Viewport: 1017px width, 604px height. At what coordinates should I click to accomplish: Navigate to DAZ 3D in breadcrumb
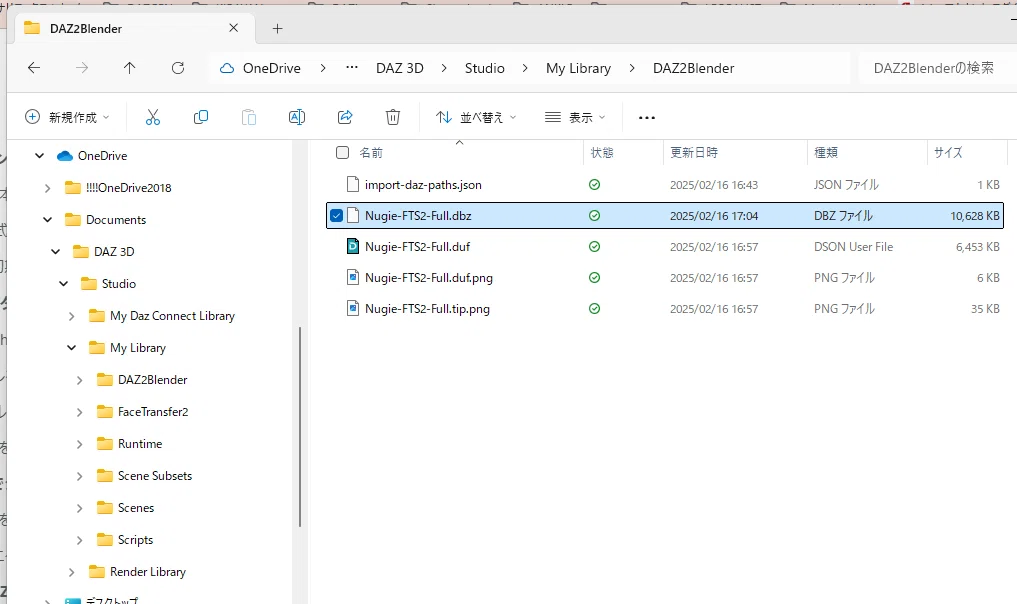(400, 68)
